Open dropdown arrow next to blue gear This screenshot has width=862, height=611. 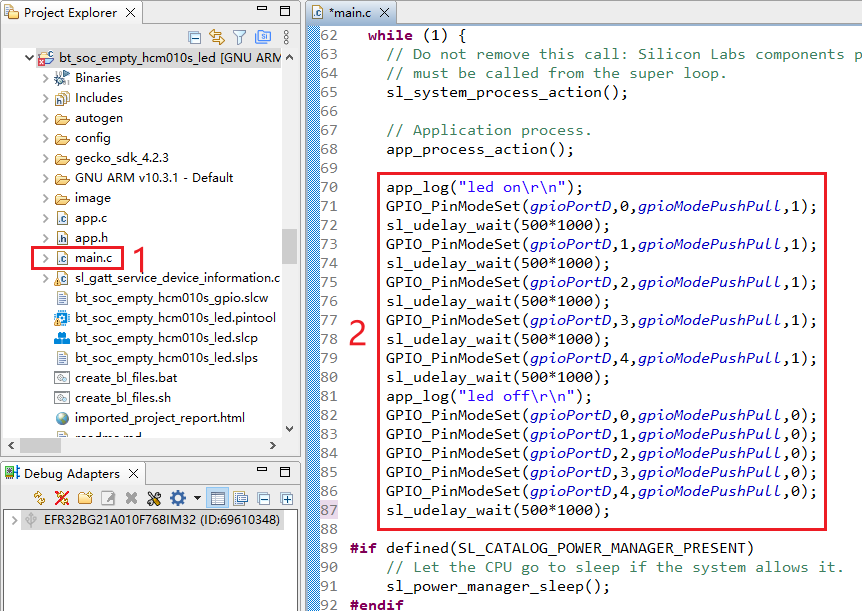(197, 498)
